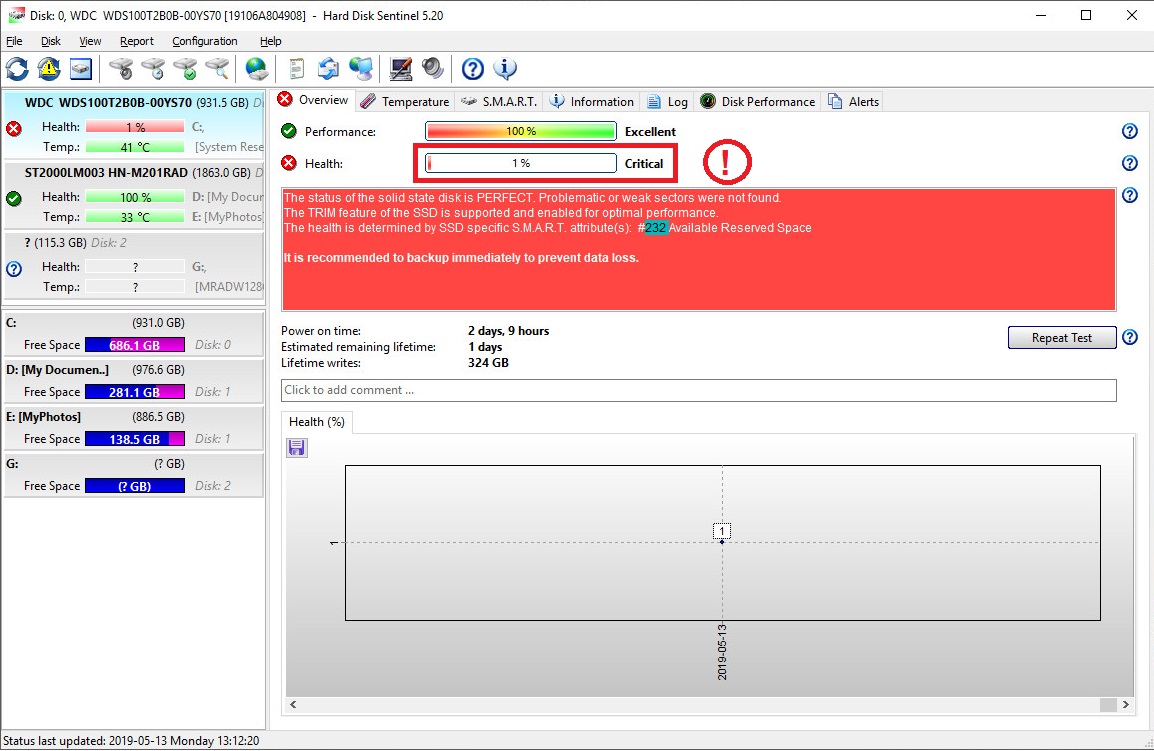Switch to the Log tab
1154x751 pixels.
[x=668, y=102]
